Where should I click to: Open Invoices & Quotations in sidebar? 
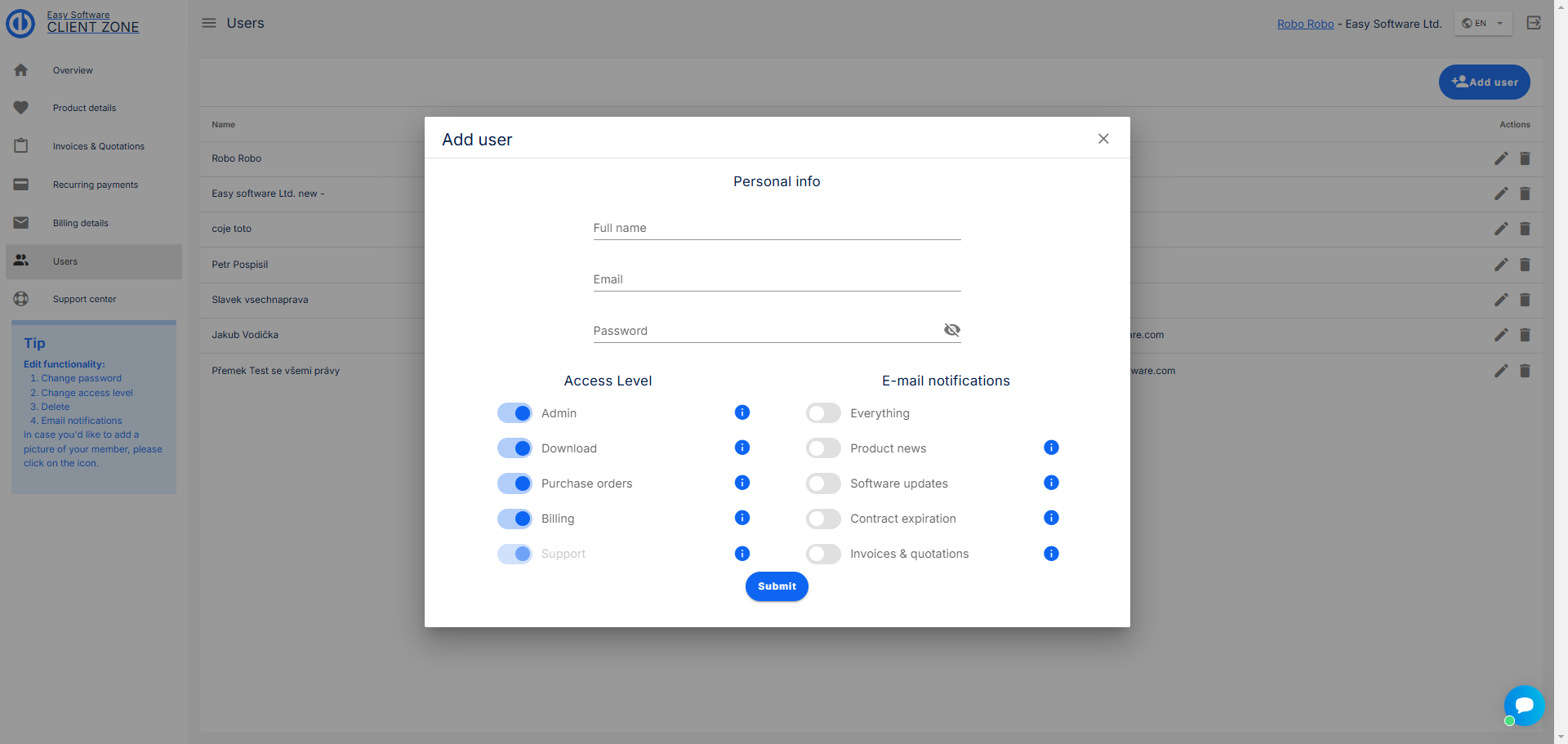(98, 146)
